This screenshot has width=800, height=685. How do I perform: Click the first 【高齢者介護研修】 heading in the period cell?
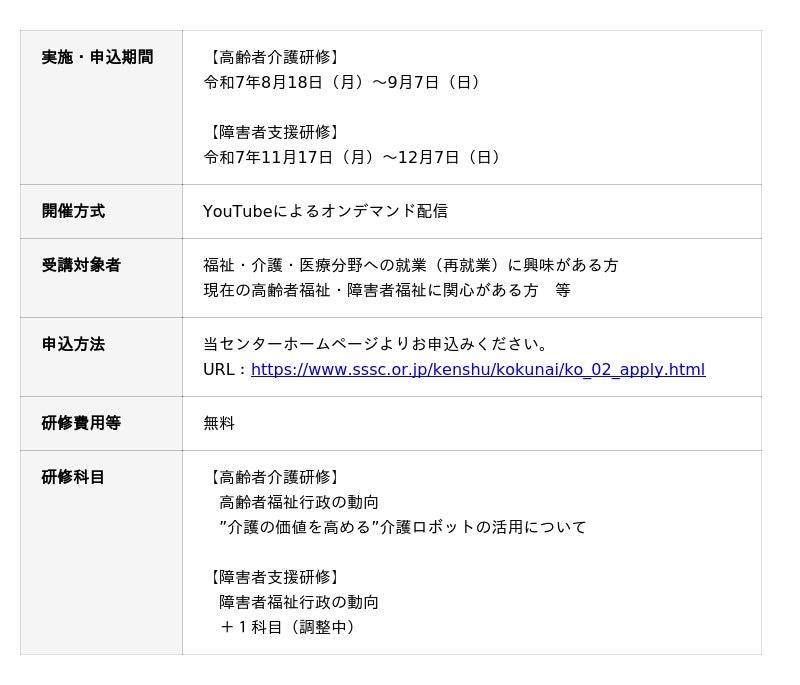click(275, 57)
